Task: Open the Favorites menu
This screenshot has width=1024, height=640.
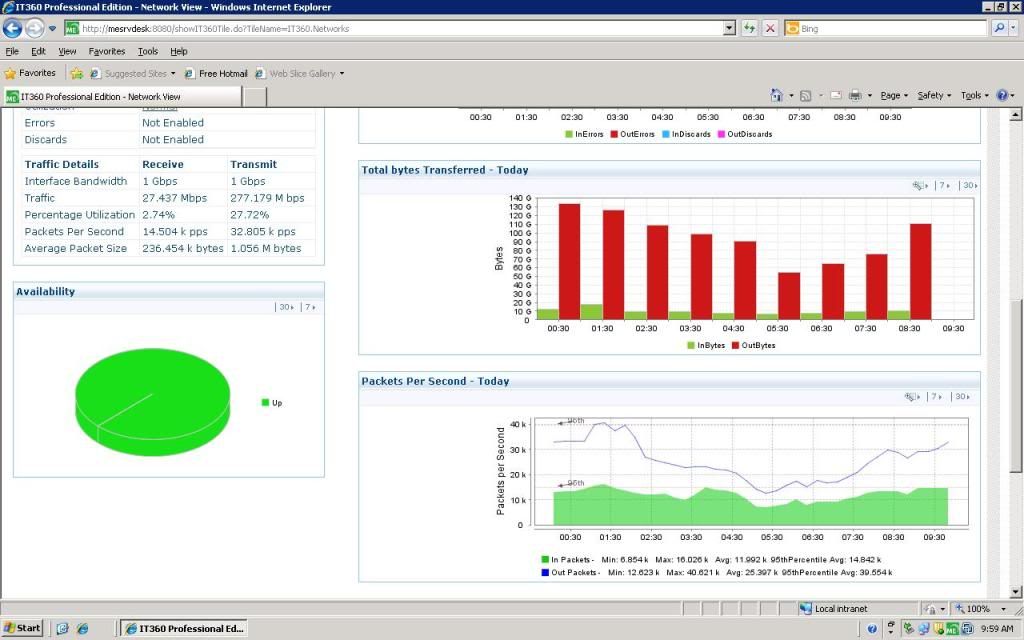Action: click(106, 51)
